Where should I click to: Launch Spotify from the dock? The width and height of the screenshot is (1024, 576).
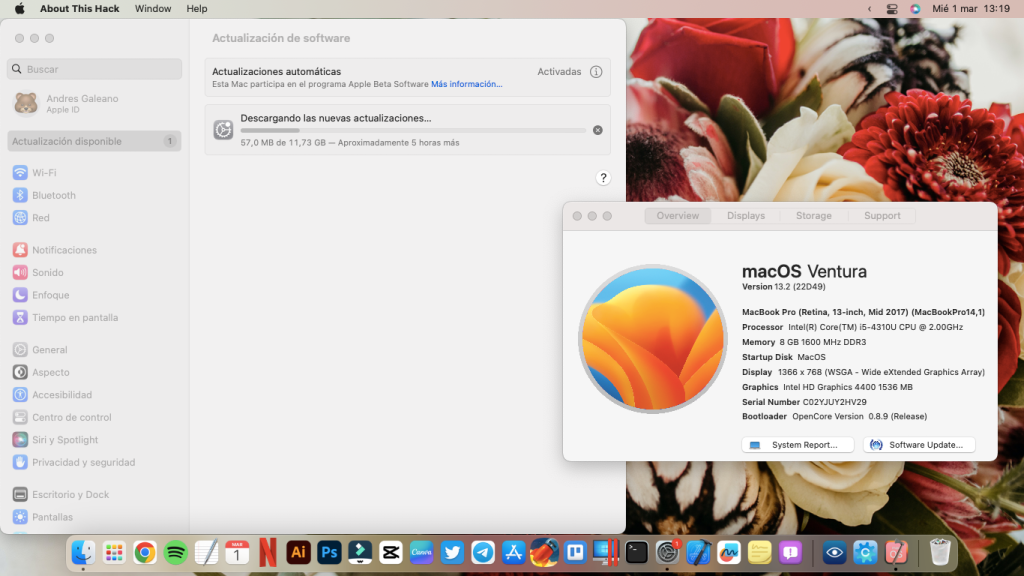pos(176,552)
